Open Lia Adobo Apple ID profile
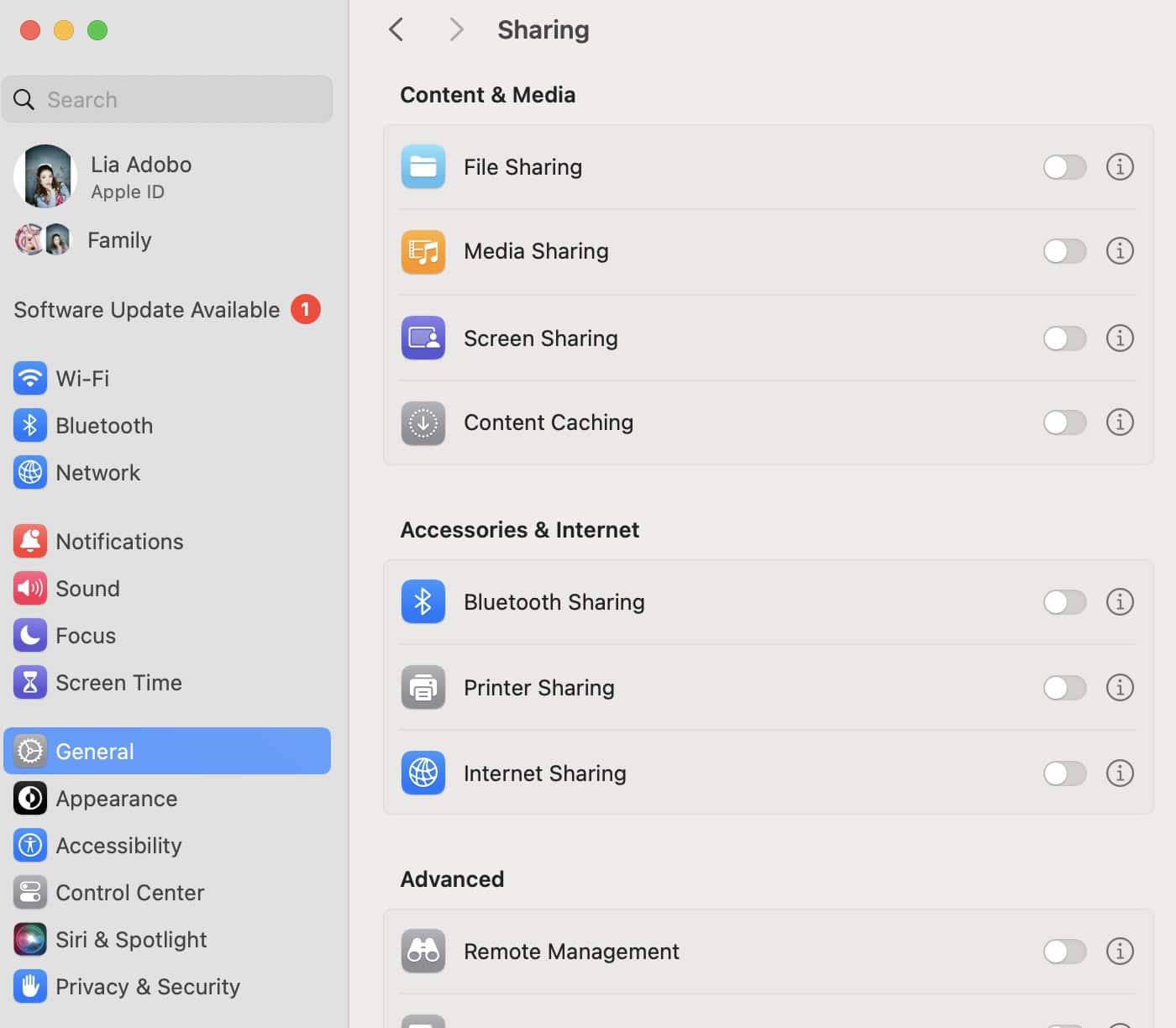 140,176
